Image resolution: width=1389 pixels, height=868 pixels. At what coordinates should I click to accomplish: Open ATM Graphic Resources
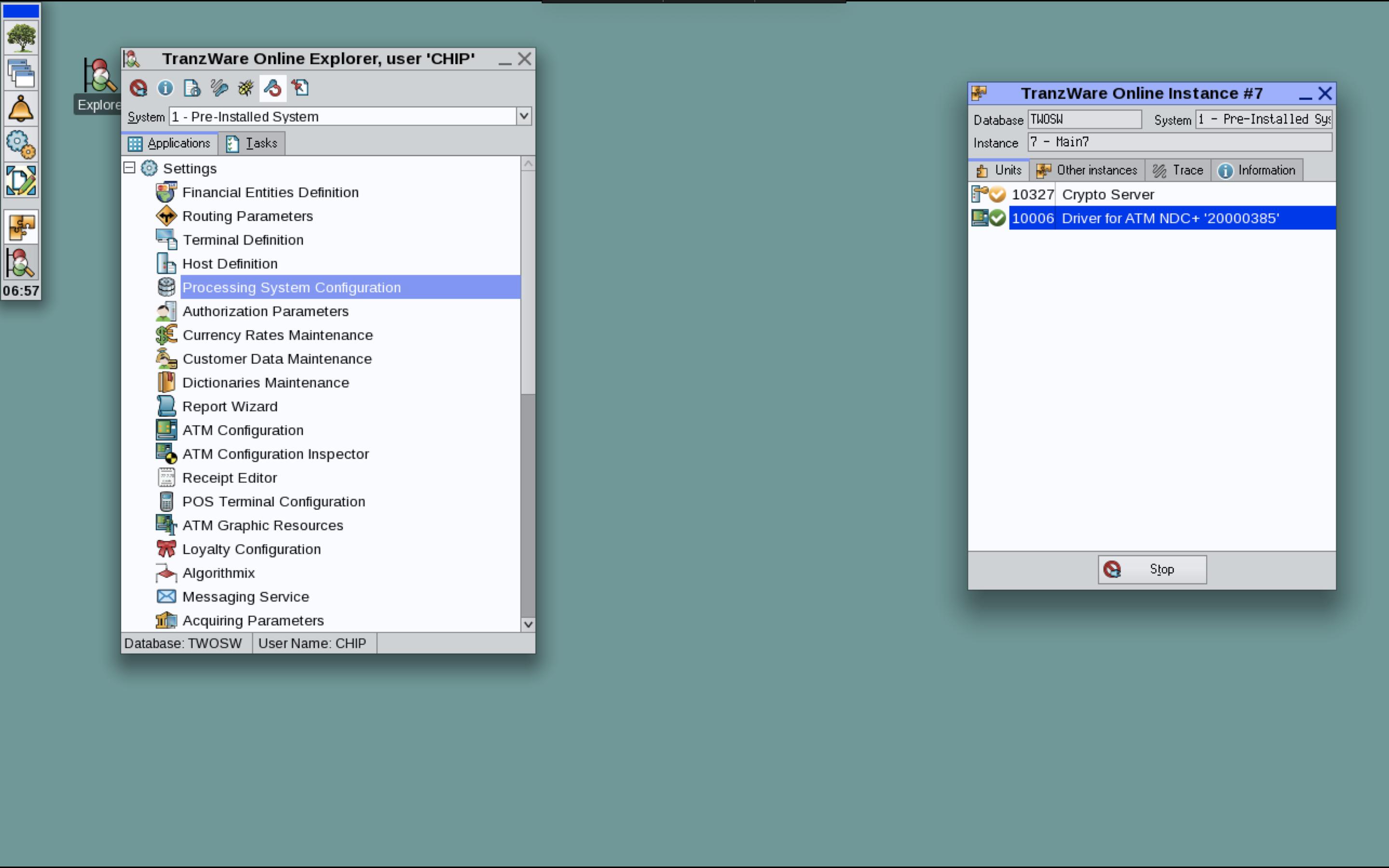click(263, 525)
